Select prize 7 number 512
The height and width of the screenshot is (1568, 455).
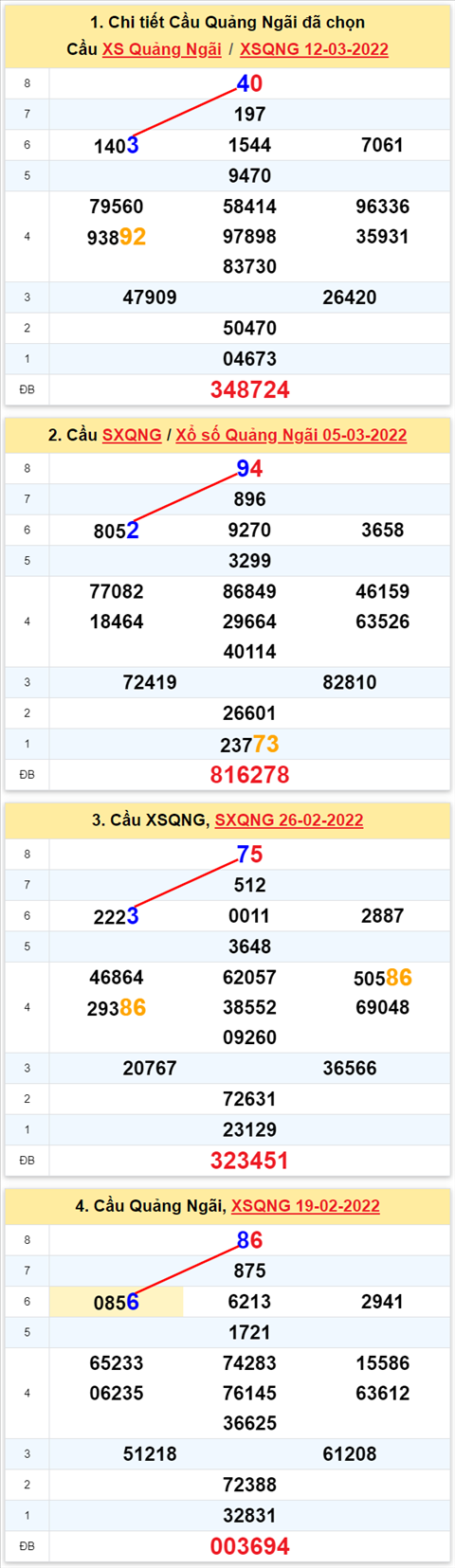249,885
